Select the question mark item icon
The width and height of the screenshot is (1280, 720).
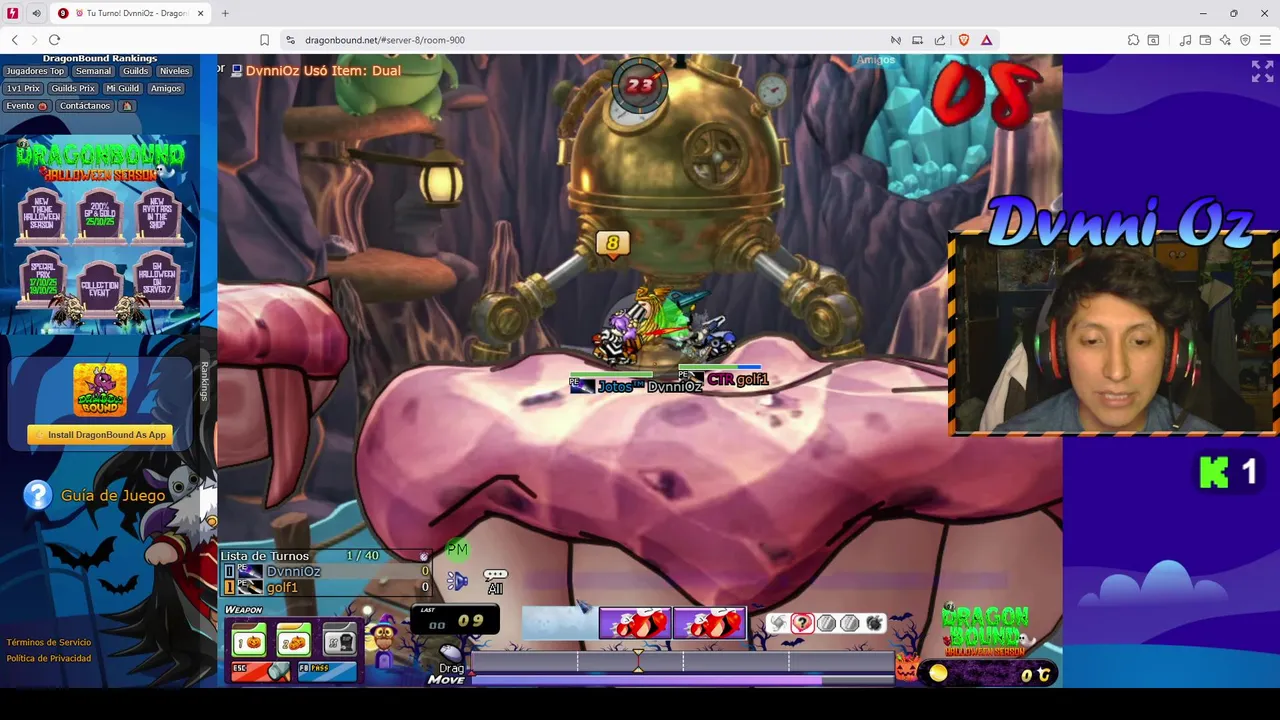802,623
